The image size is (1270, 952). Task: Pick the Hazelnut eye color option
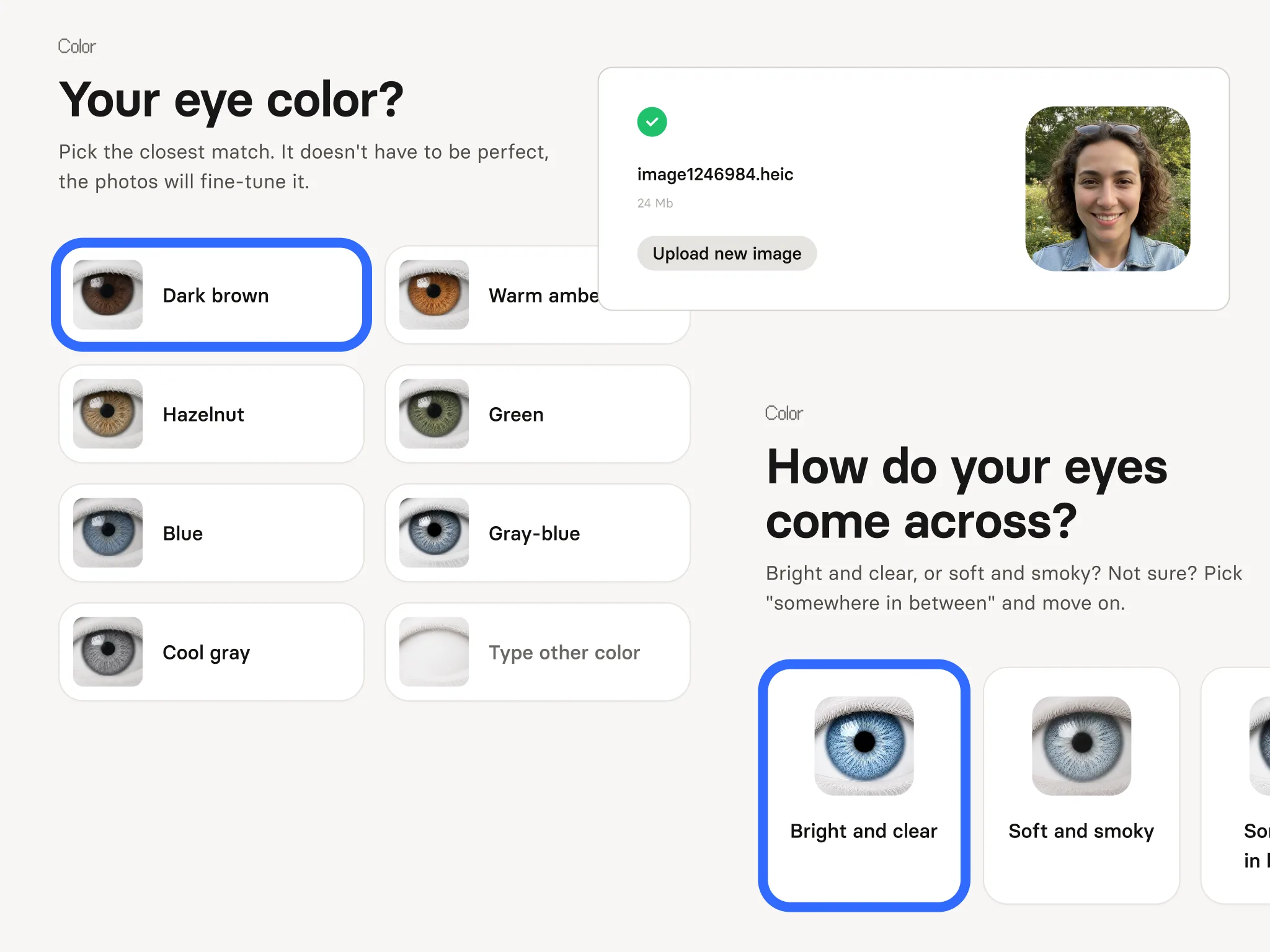pyautogui.click(x=211, y=414)
